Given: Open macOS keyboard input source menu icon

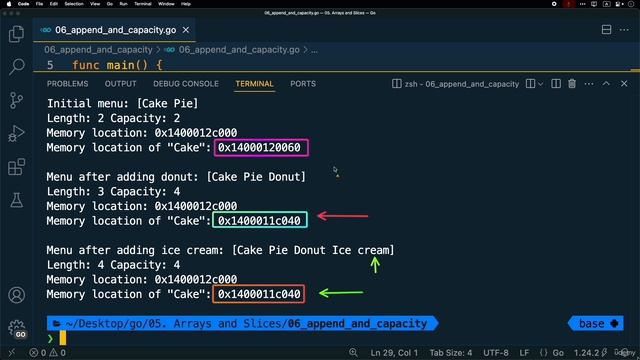Looking at the screenshot, I should point(607,4).
